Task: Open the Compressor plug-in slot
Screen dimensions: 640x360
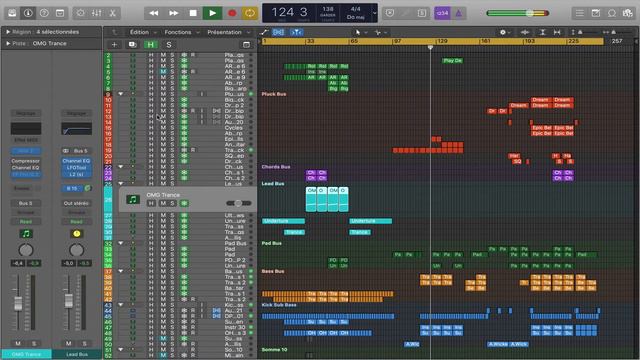Action: pyautogui.click(x=26, y=161)
